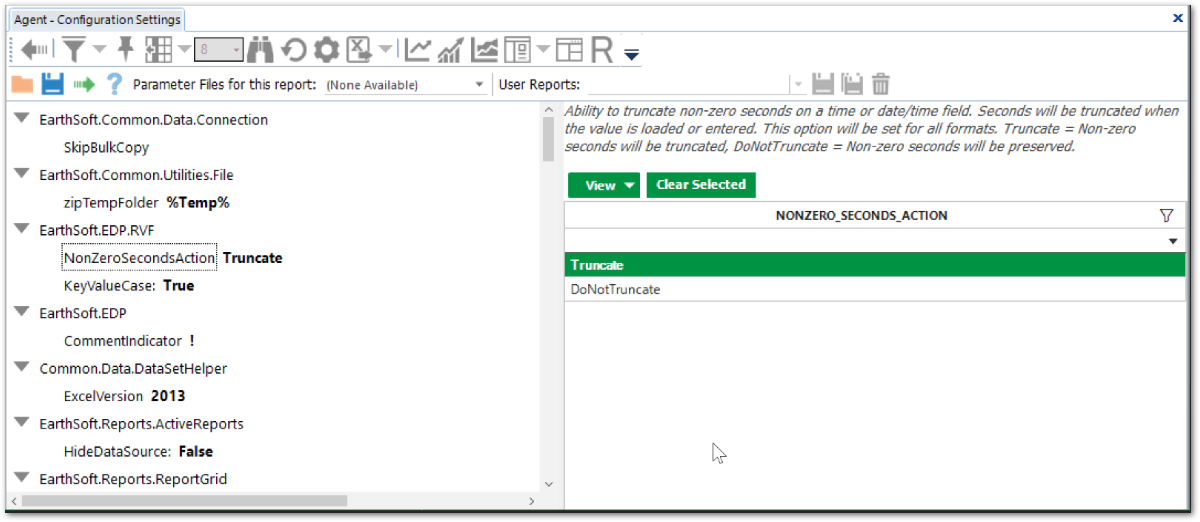
Task: Click the line chart toolbar icon
Action: 418,49
